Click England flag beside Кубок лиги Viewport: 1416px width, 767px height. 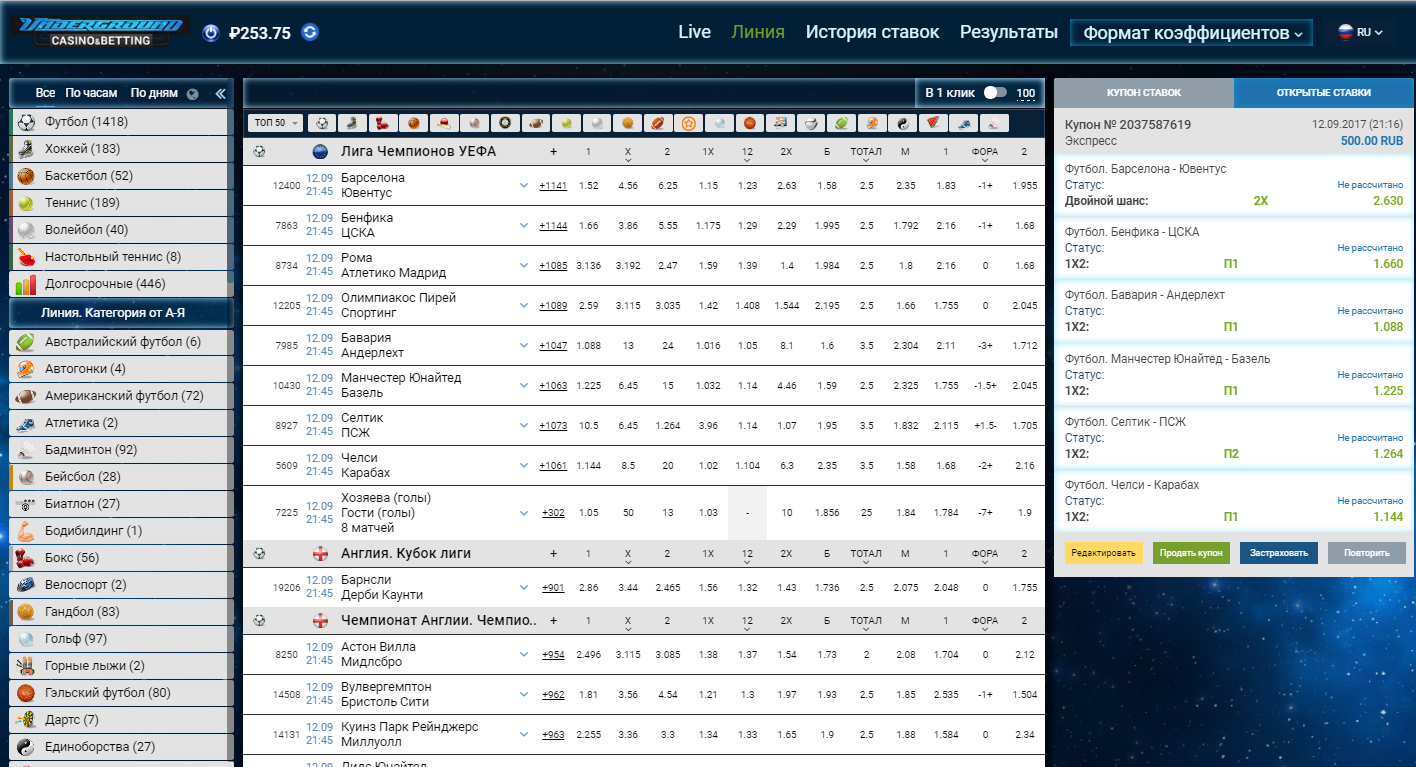(320, 553)
